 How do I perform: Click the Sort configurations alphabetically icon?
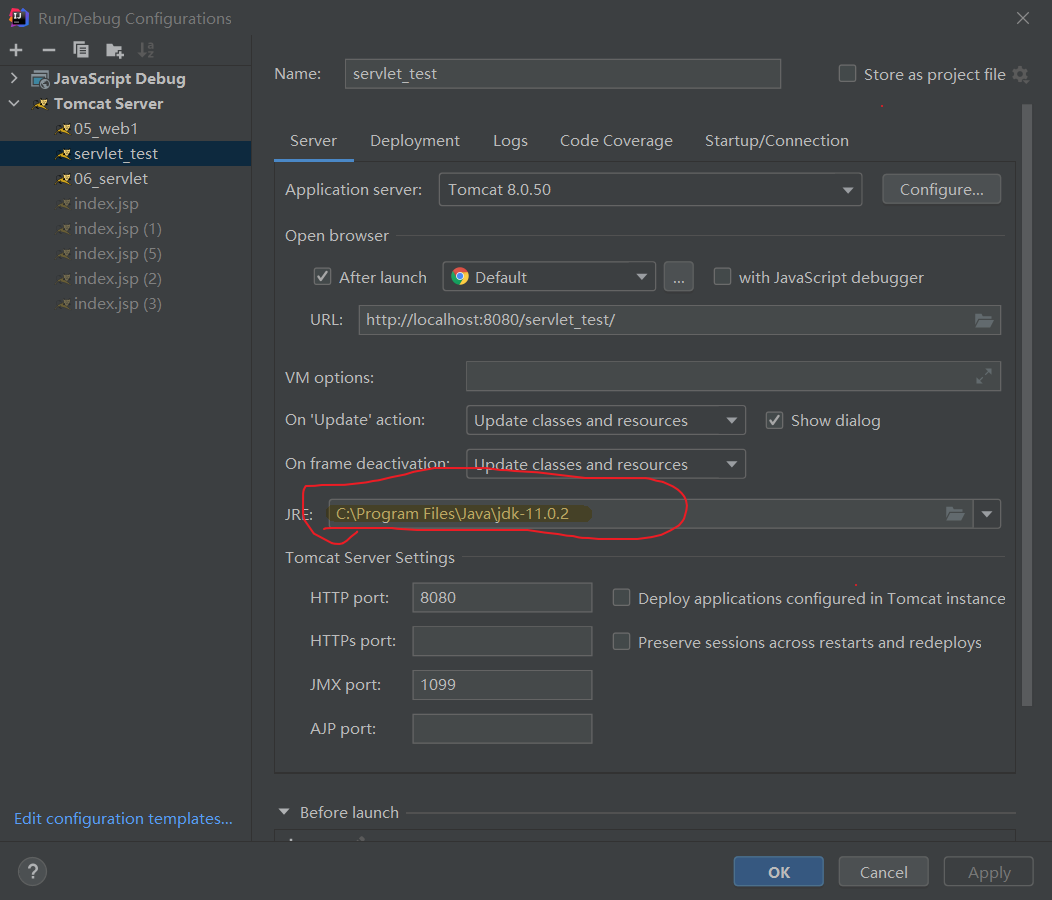pos(146,50)
